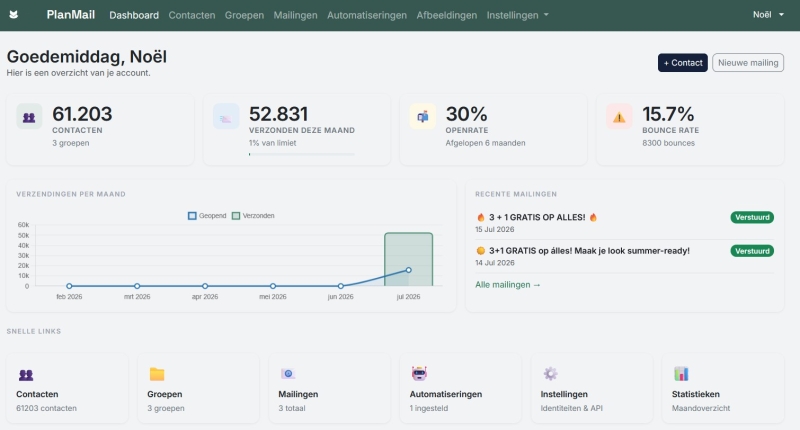
Task: Click the '61203 contacten' quick link text
Action: (46, 408)
